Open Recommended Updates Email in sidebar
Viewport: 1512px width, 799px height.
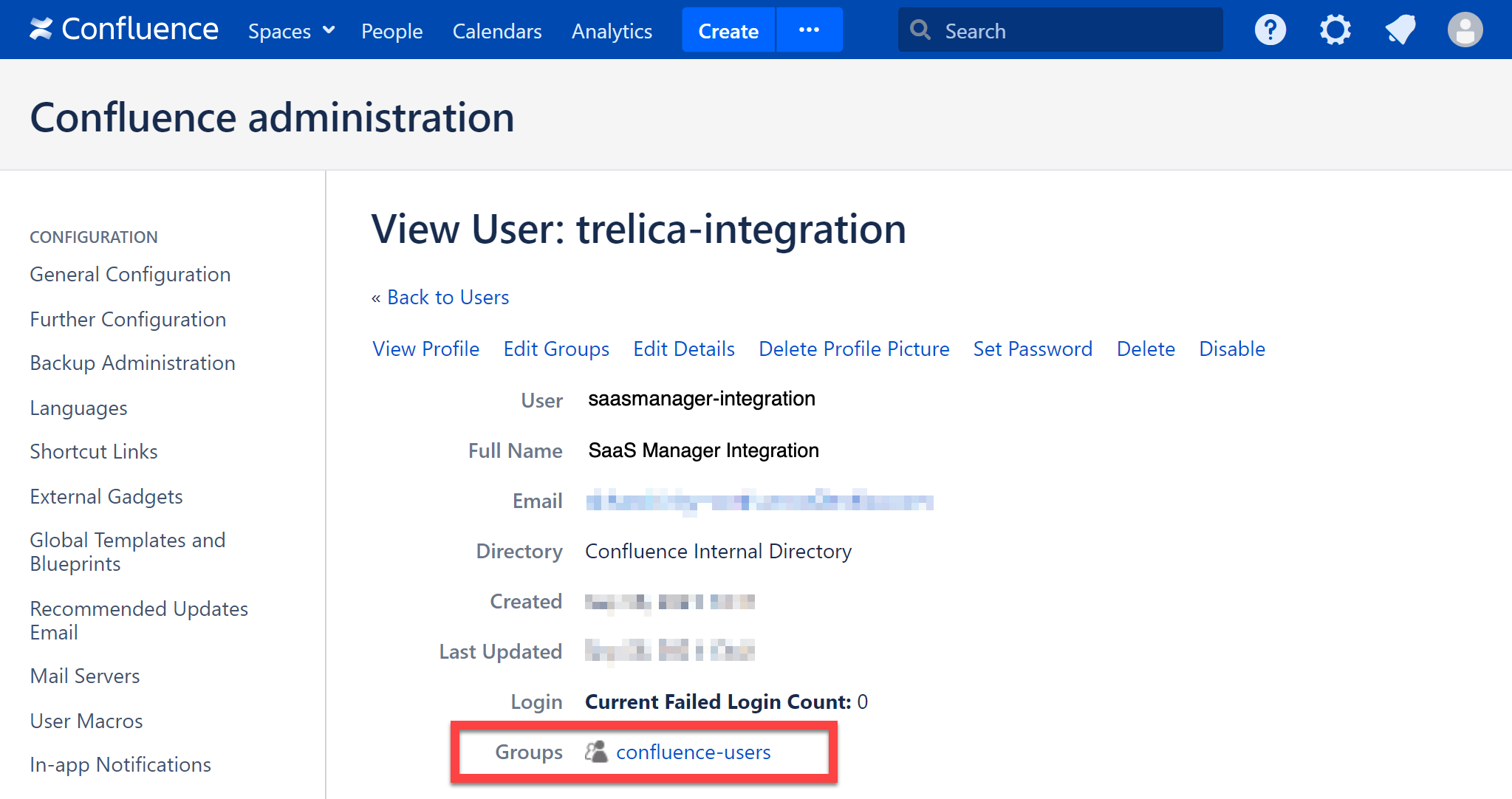(139, 620)
